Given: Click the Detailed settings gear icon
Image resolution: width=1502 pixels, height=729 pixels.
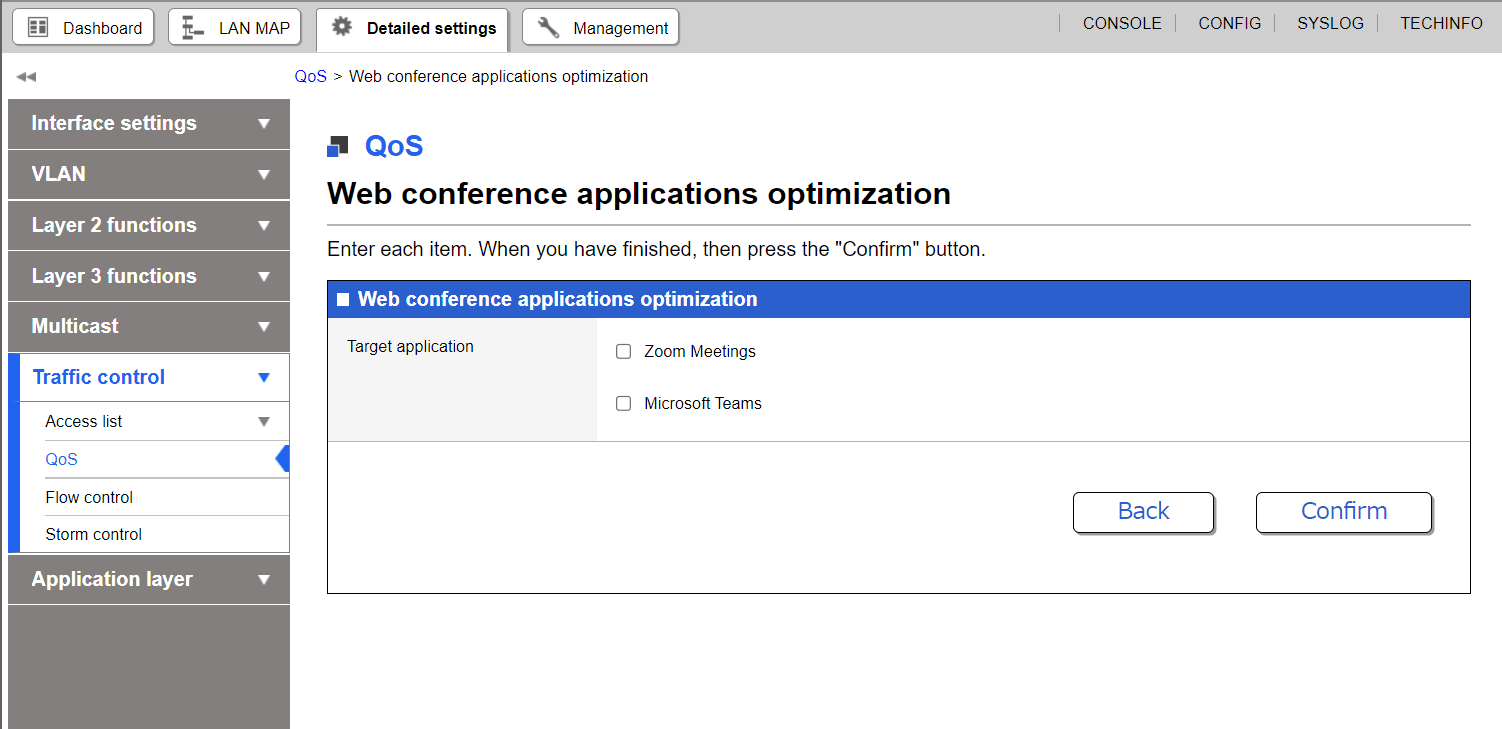Looking at the screenshot, I should (342, 27).
